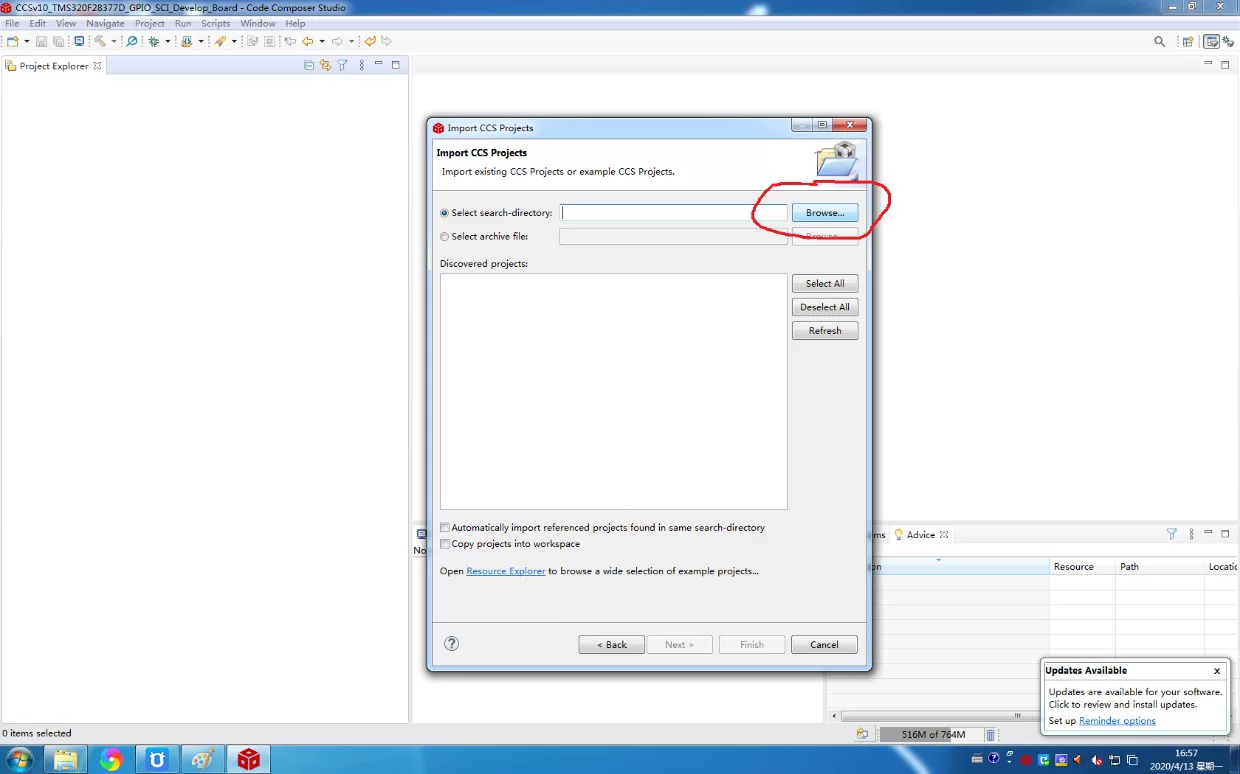Toggle Link with Editor in Project Explorer

pos(325,65)
